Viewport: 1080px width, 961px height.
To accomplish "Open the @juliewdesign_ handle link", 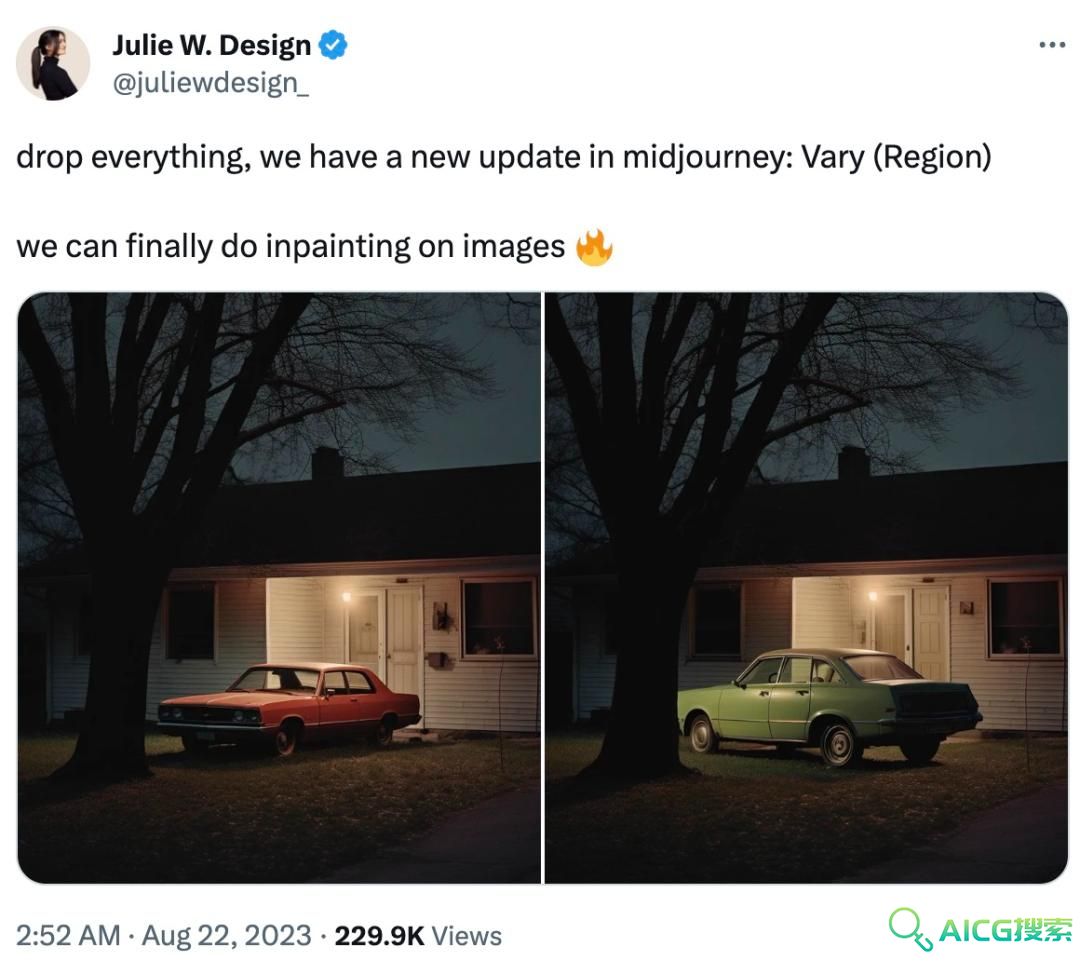I will (x=211, y=83).
